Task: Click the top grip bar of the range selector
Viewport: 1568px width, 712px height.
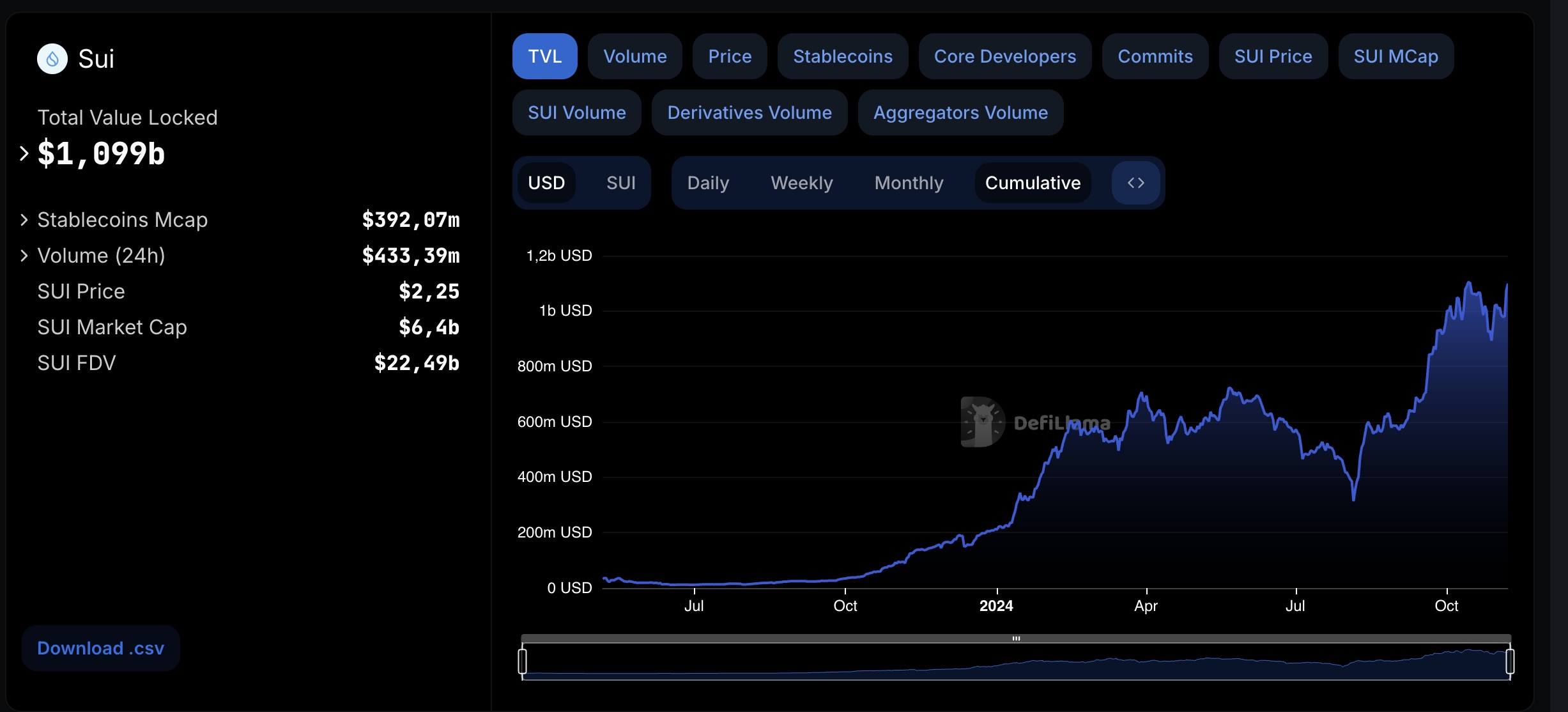Action: (x=1016, y=638)
